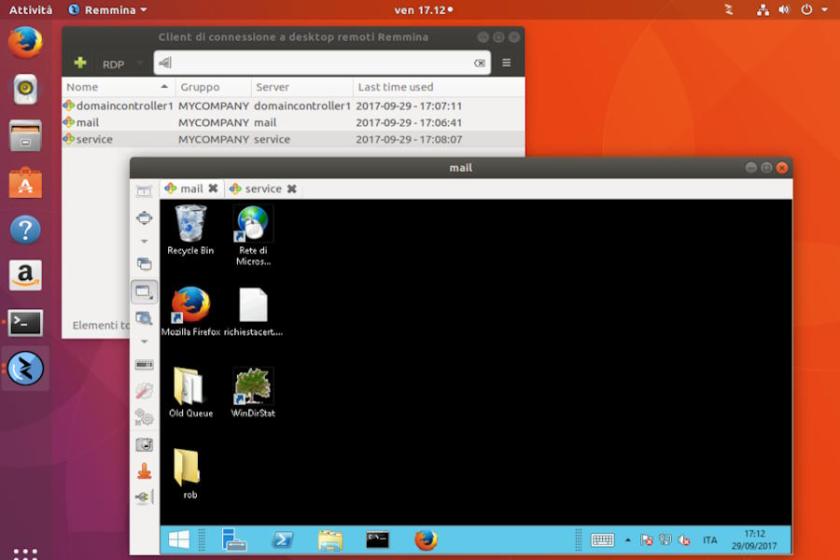Screen dimensions: 840x560
Task: Open Terminal from the Ubuntu dock
Action: point(25,323)
